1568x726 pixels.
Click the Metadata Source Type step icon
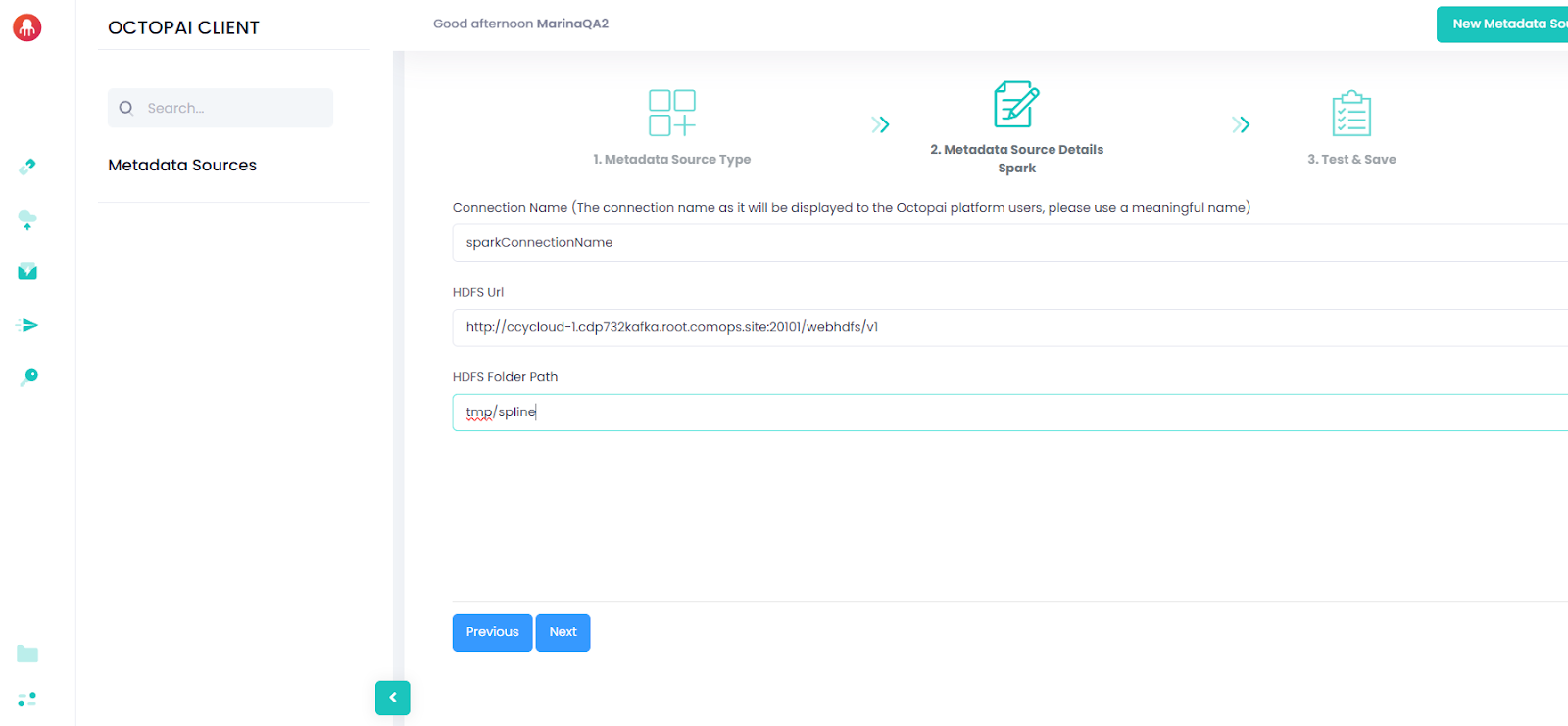(671, 113)
